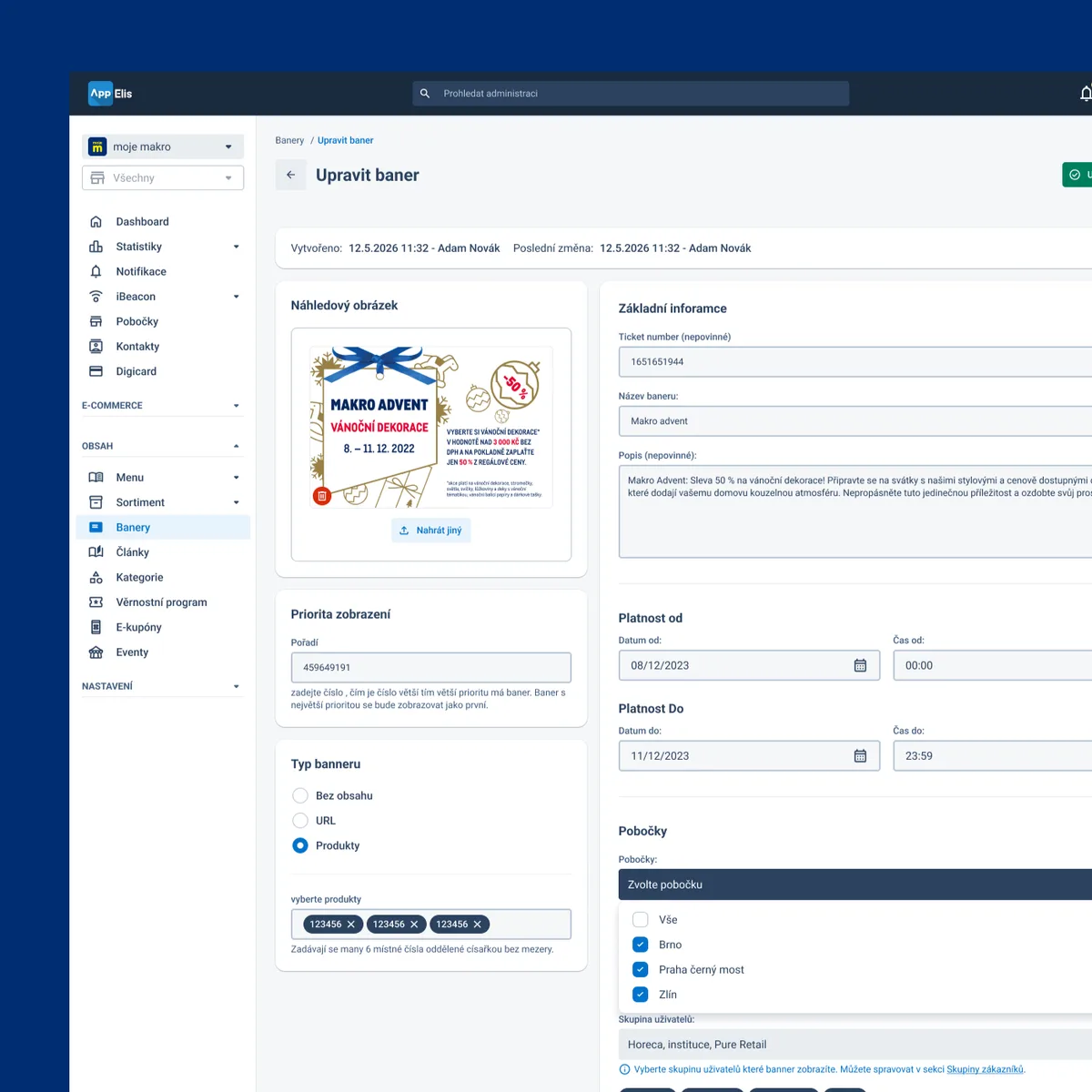The height and width of the screenshot is (1092, 1092).
Task: Uncheck the Brno checkbox
Action: coord(641,945)
